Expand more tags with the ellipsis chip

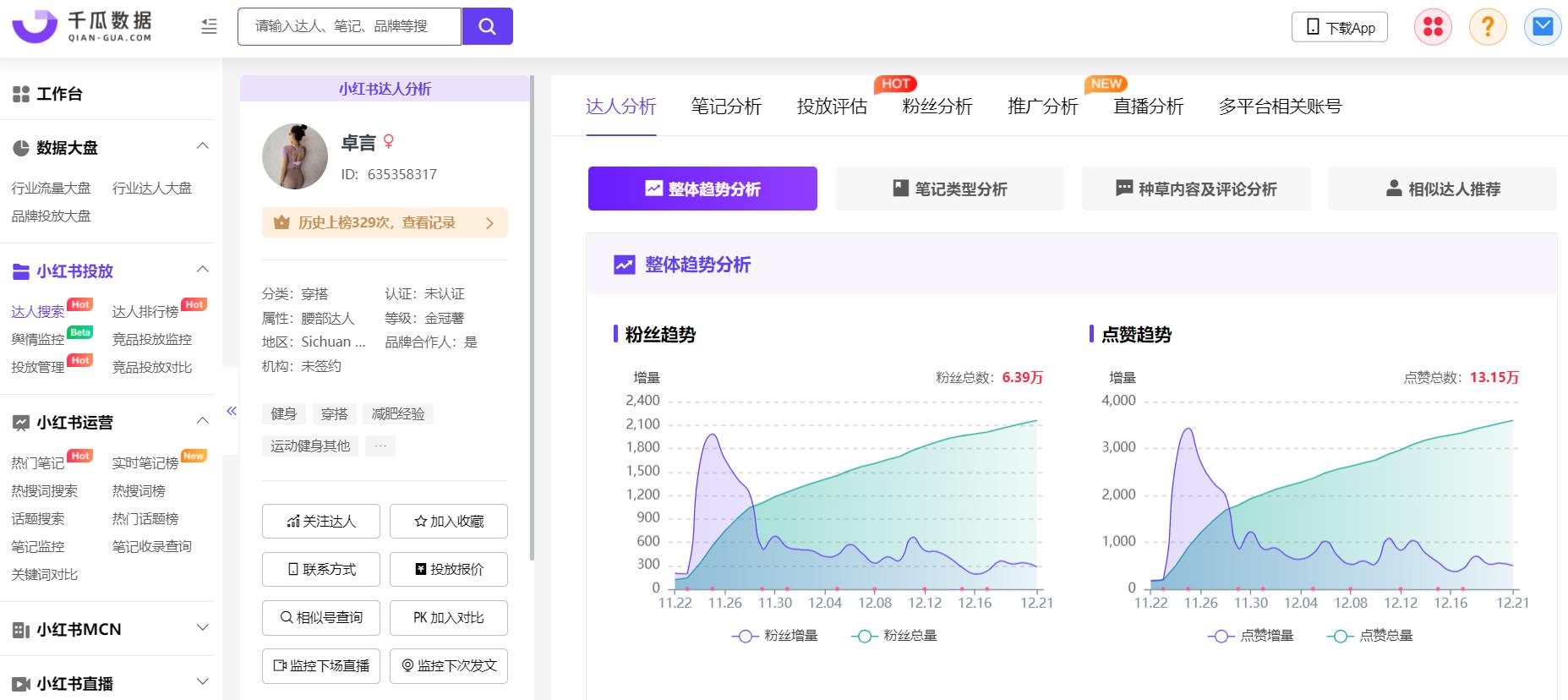tap(380, 446)
